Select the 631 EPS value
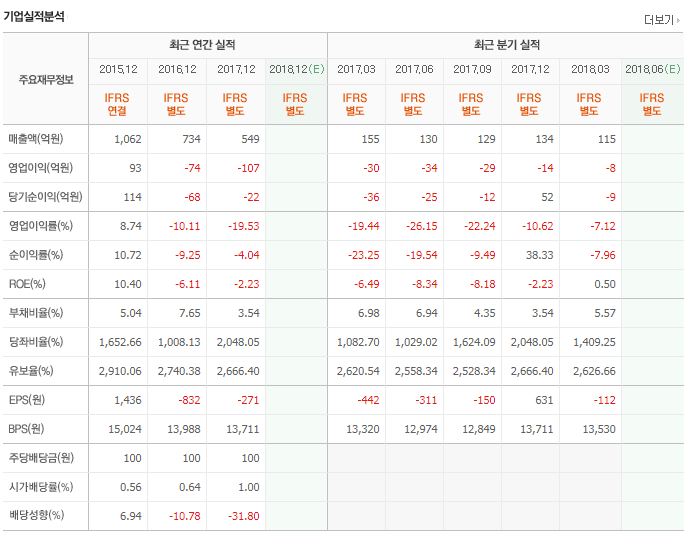 coord(544,401)
